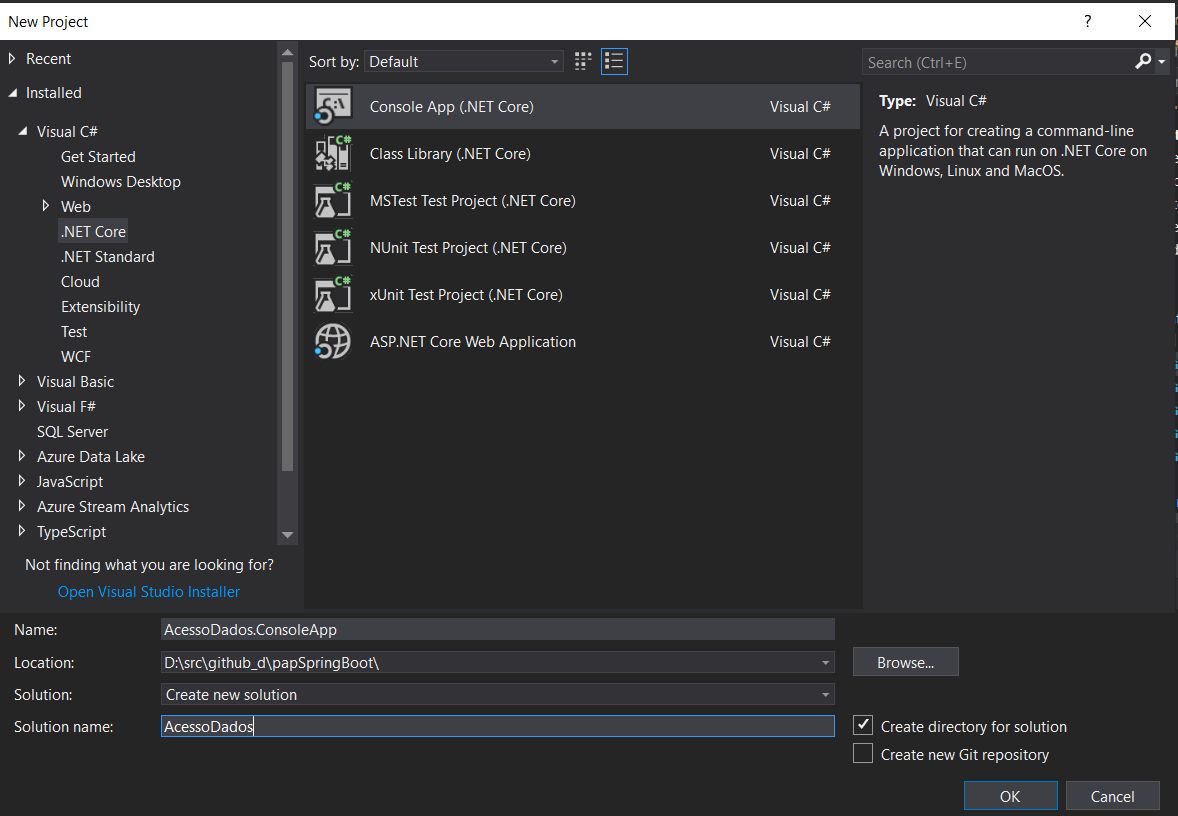Expand the JavaScript node
Screen dimensions: 1178x816
pyautogui.click(x=22, y=481)
